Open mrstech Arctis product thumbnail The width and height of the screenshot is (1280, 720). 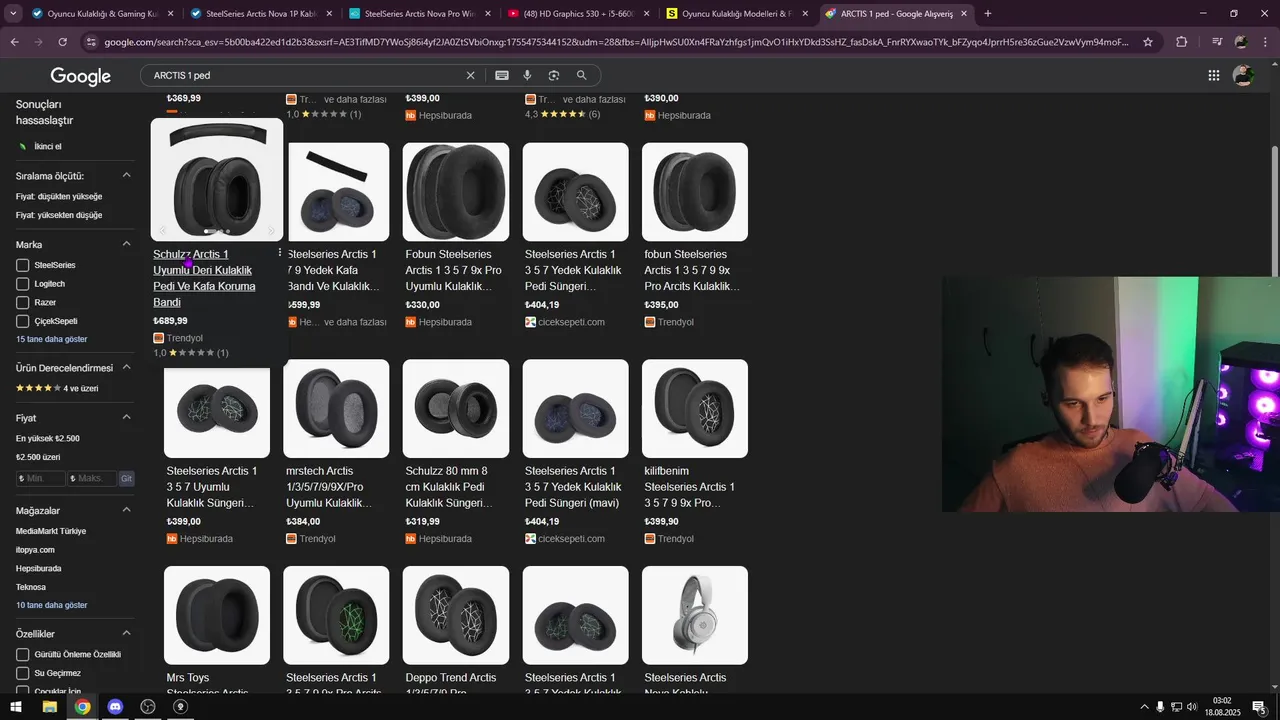click(336, 409)
